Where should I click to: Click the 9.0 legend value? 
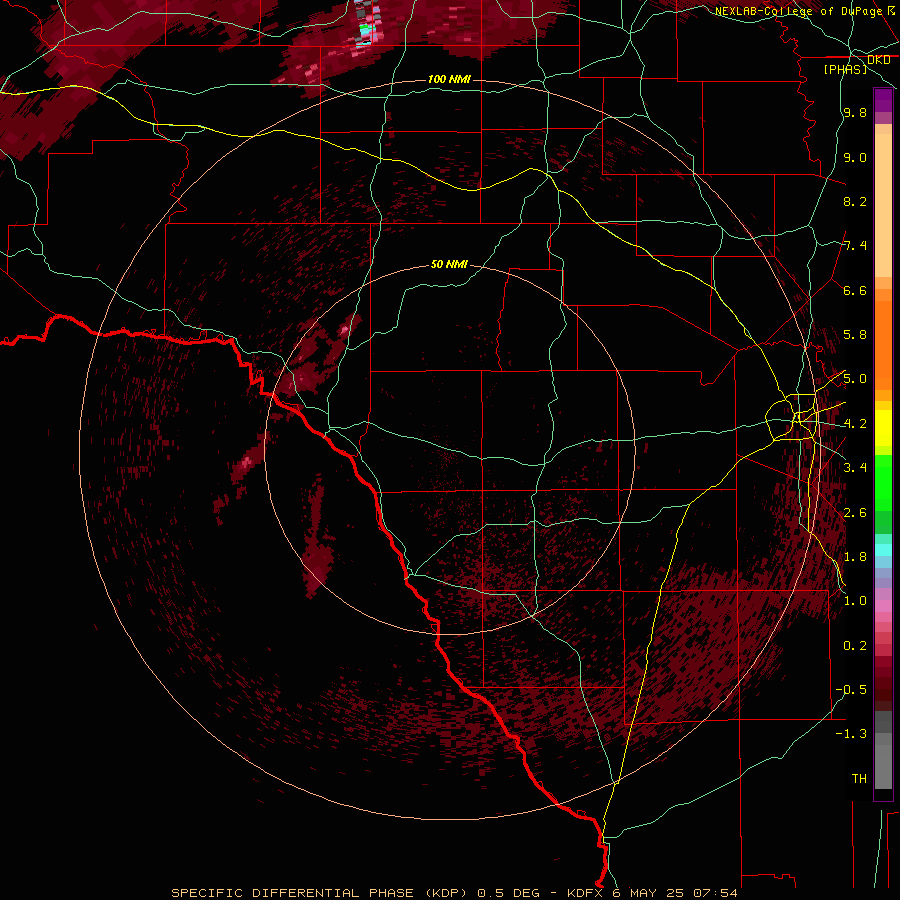pyautogui.click(x=855, y=157)
